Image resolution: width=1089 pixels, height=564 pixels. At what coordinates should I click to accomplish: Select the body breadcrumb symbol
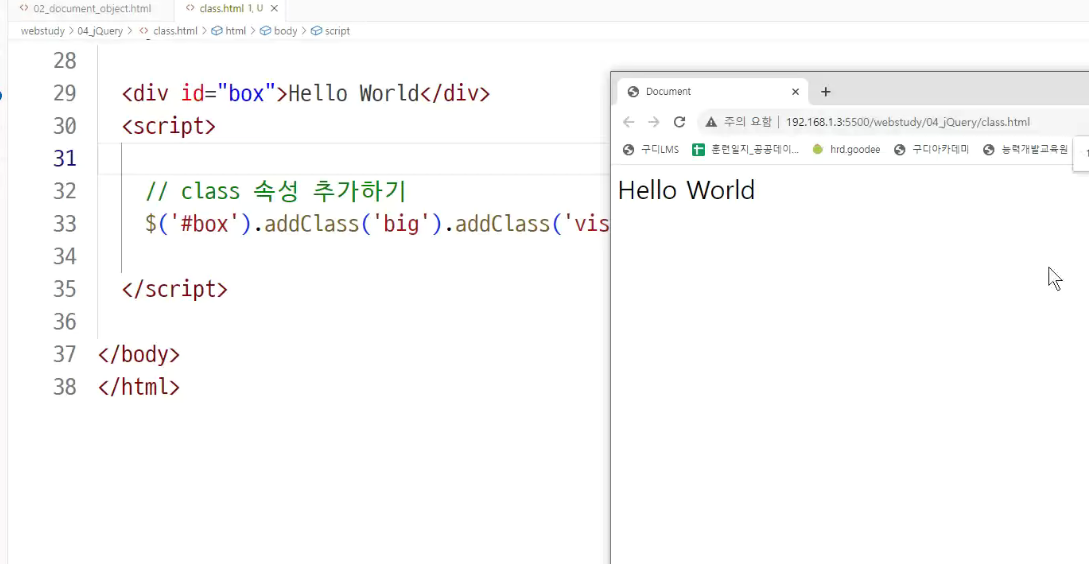pyautogui.click(x=279, y=31)
